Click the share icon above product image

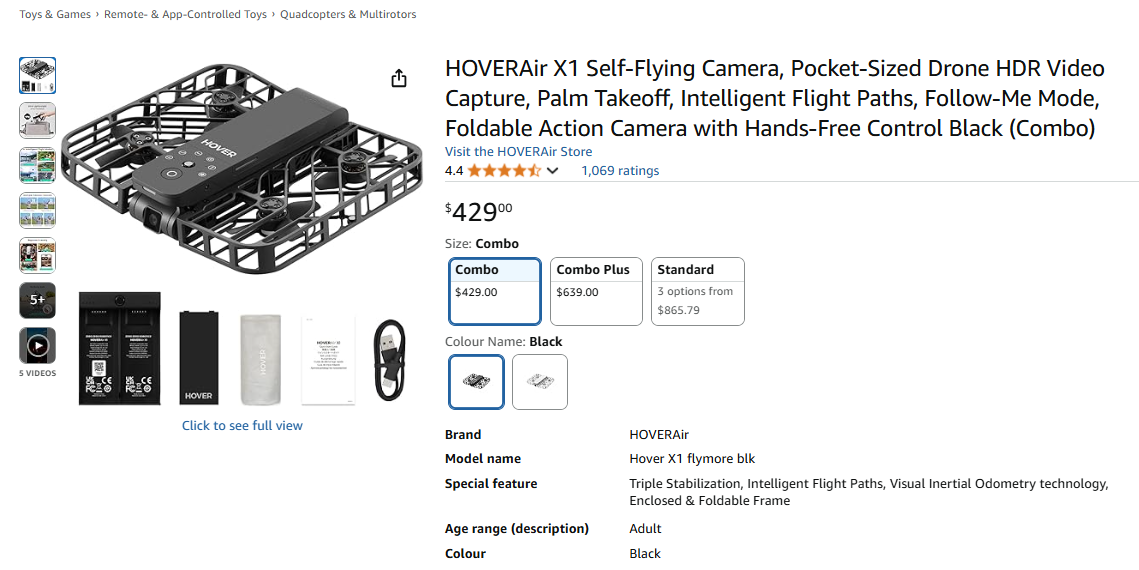click(x=399, y=78)
